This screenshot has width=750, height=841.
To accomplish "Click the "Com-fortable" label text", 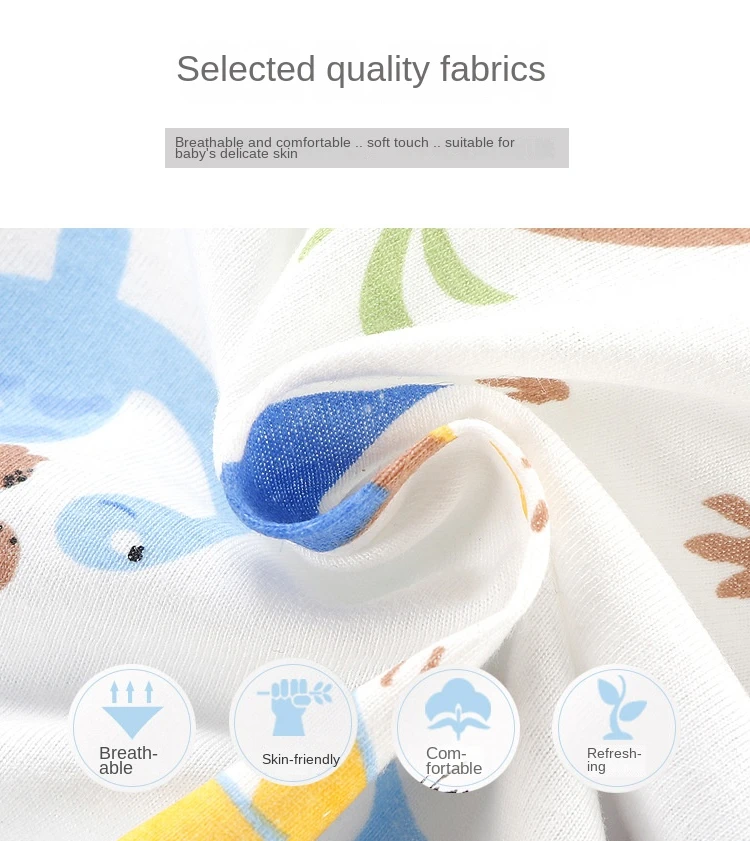I will tap(453, 761).
